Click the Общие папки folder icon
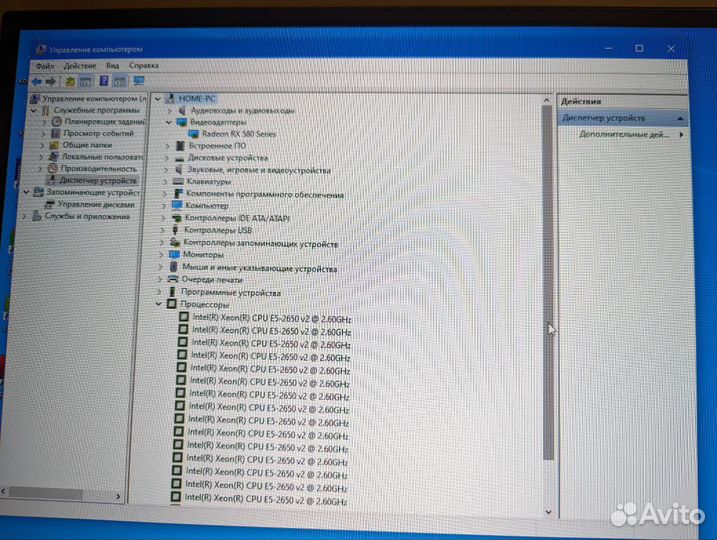The image size is (717, 540). 54,145
